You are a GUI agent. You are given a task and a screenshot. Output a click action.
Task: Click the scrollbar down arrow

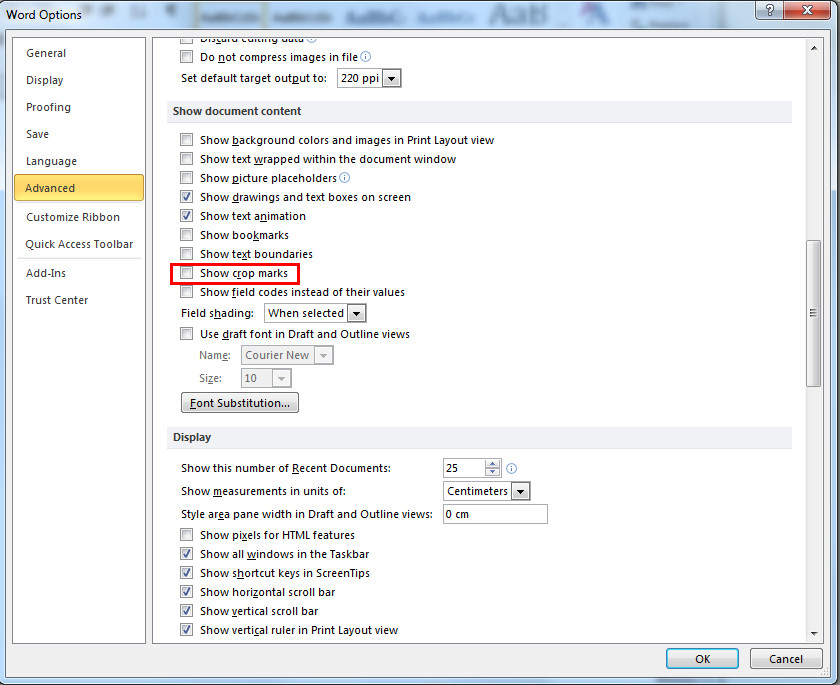pyautogui.click(x=814, y=634)
